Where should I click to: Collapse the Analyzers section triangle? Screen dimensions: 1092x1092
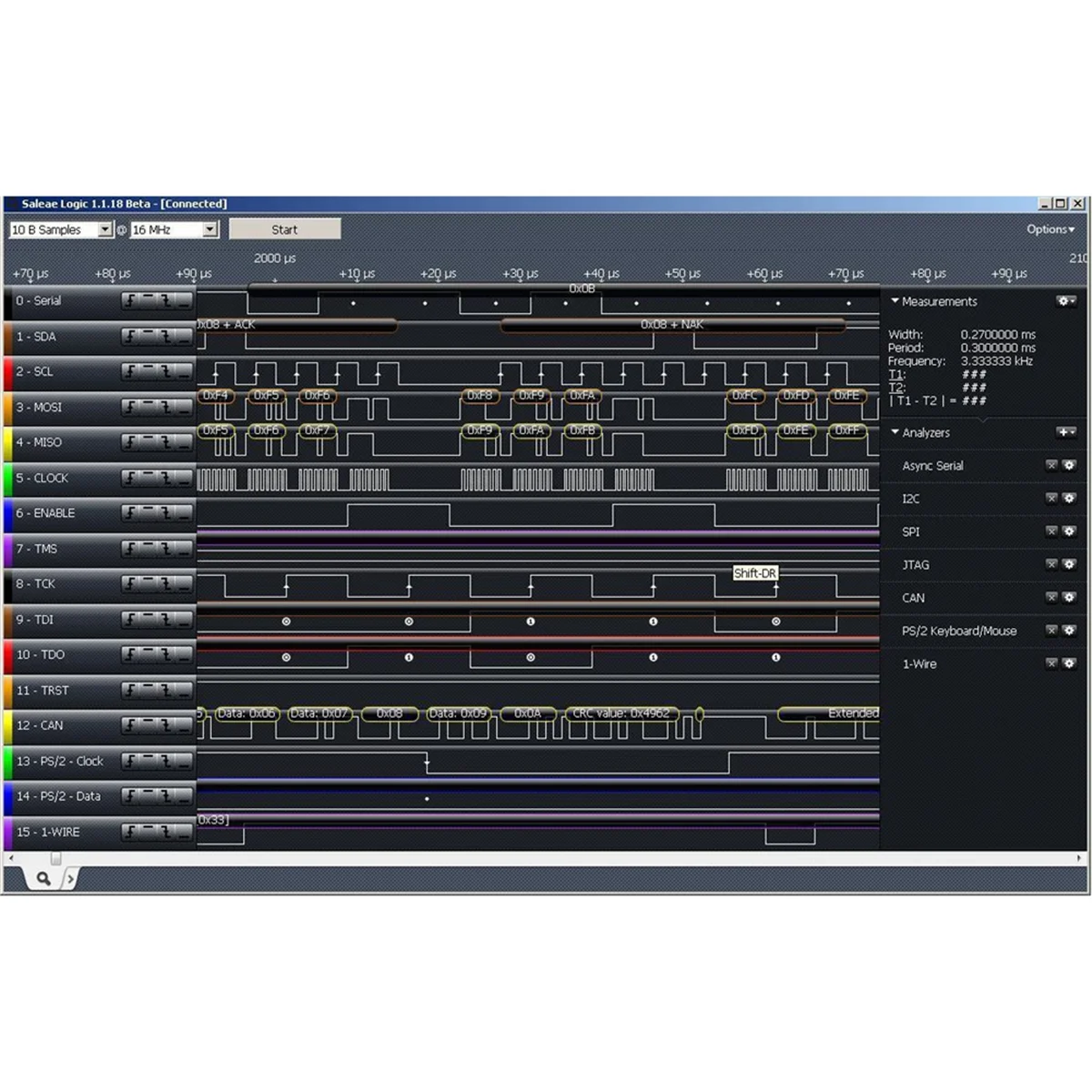(895, 432)
